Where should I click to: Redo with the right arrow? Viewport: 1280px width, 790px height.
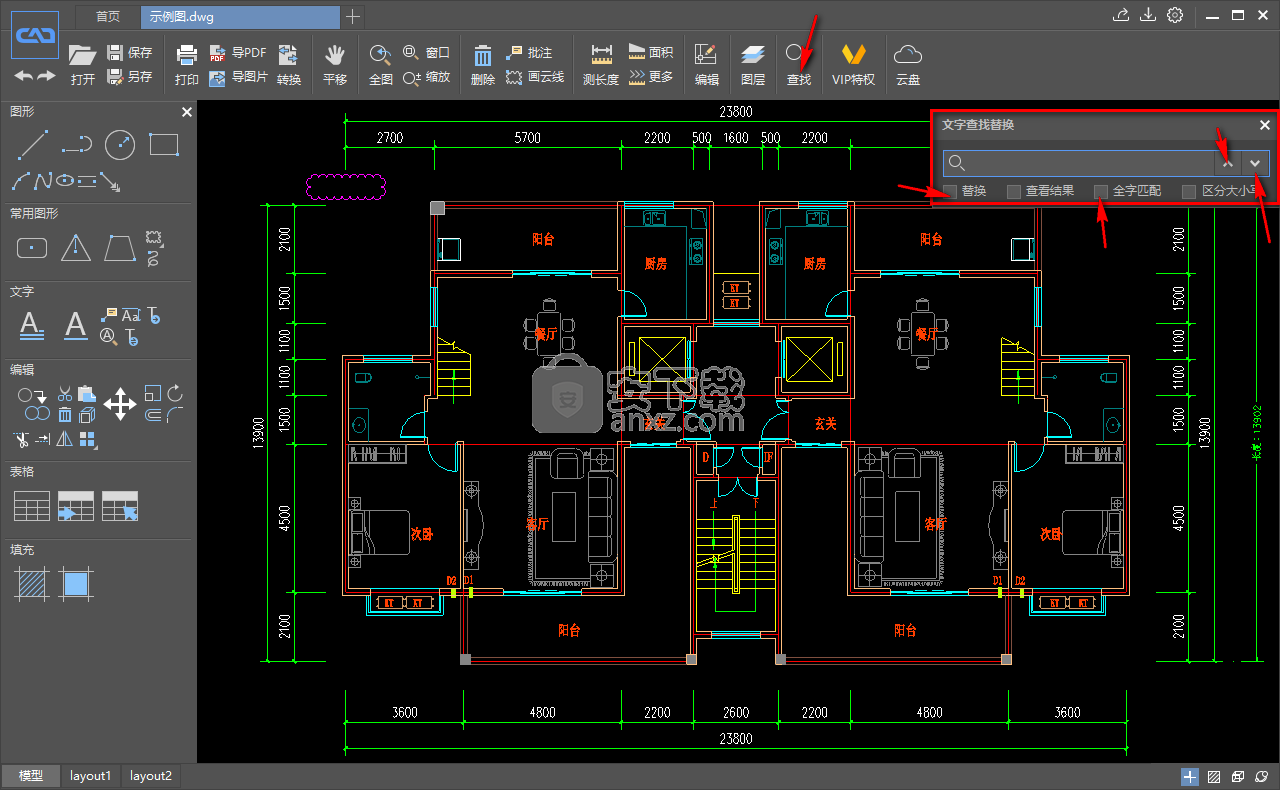tap(46, 76)
